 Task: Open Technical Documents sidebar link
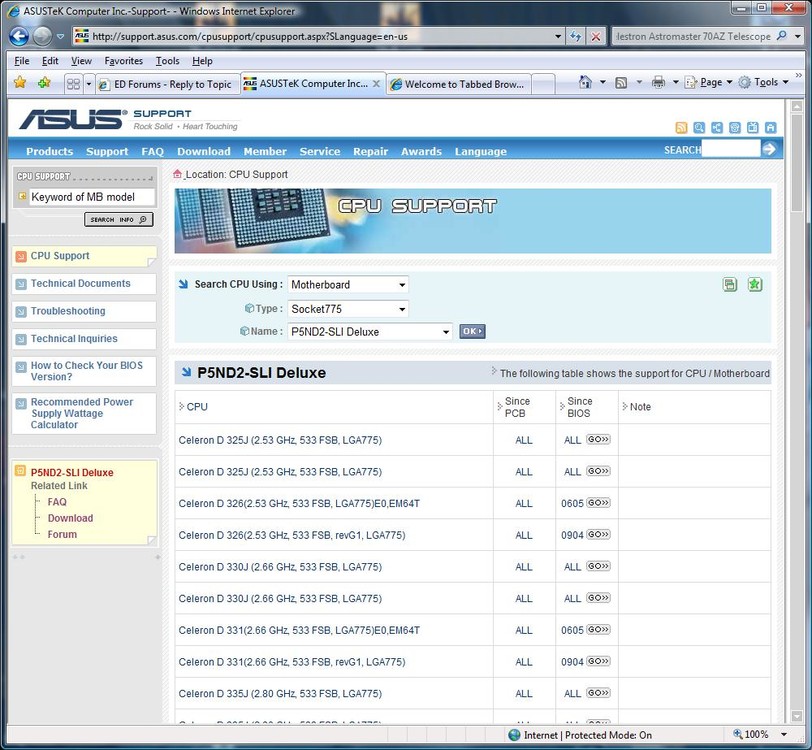(80, 283)
